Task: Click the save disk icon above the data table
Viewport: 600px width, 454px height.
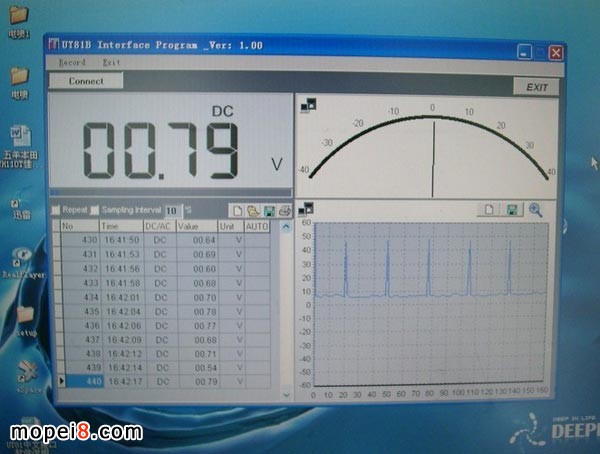Action: tap(269, 211)
